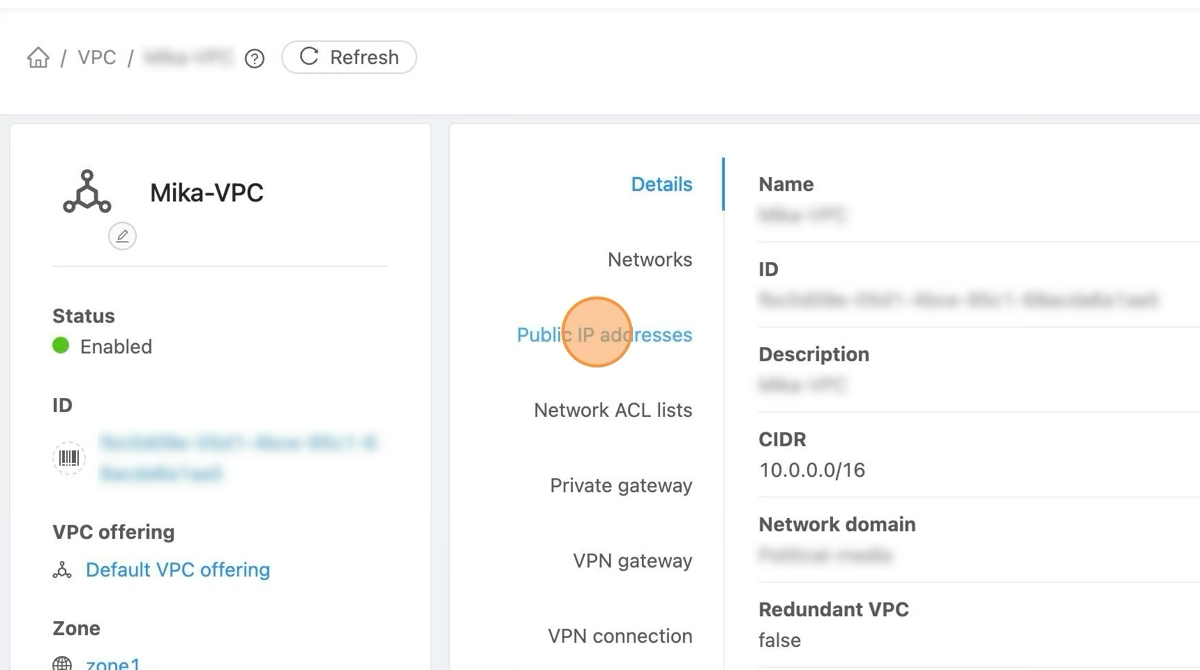Open the Network ACL lists tab

pyautogui.click(x=612, y=410)
